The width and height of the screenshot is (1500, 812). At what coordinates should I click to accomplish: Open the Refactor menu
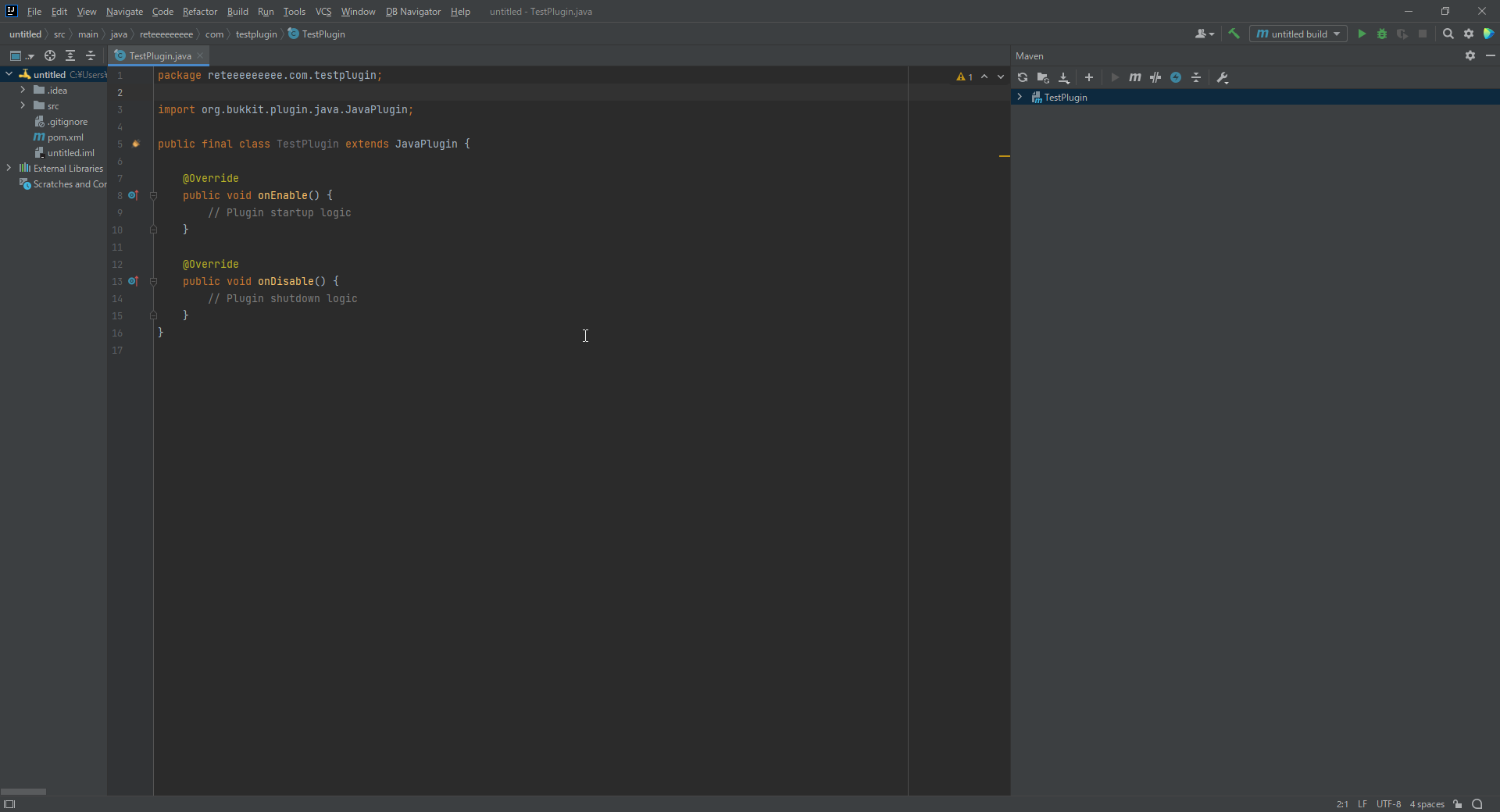point(200,12)
